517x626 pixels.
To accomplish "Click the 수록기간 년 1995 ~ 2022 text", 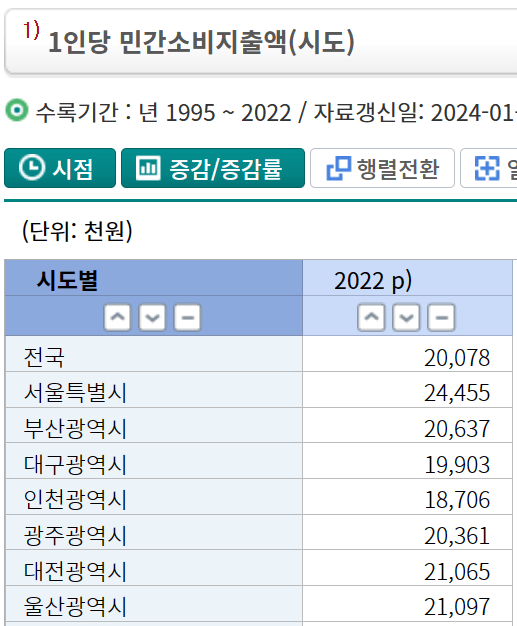I will 163,113.
